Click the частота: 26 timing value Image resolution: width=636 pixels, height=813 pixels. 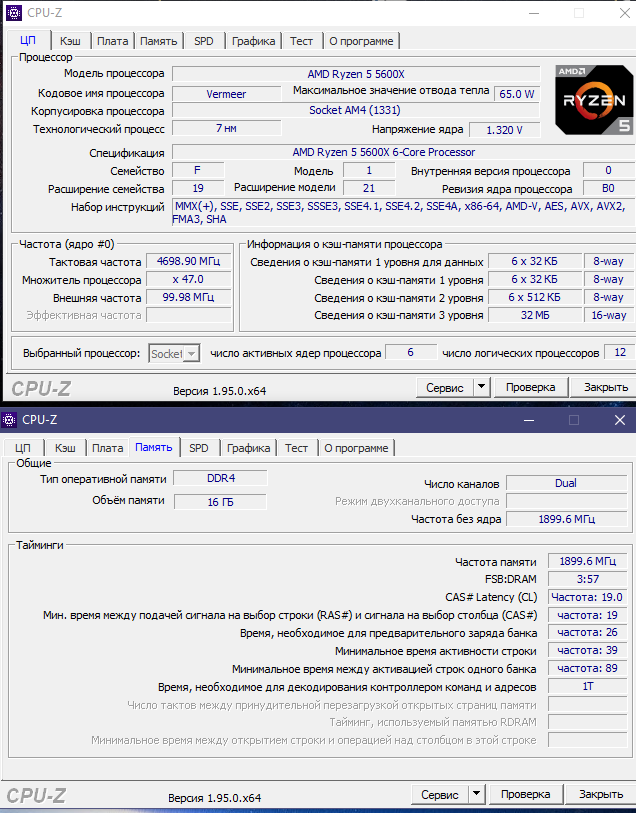tap(587, 633)
